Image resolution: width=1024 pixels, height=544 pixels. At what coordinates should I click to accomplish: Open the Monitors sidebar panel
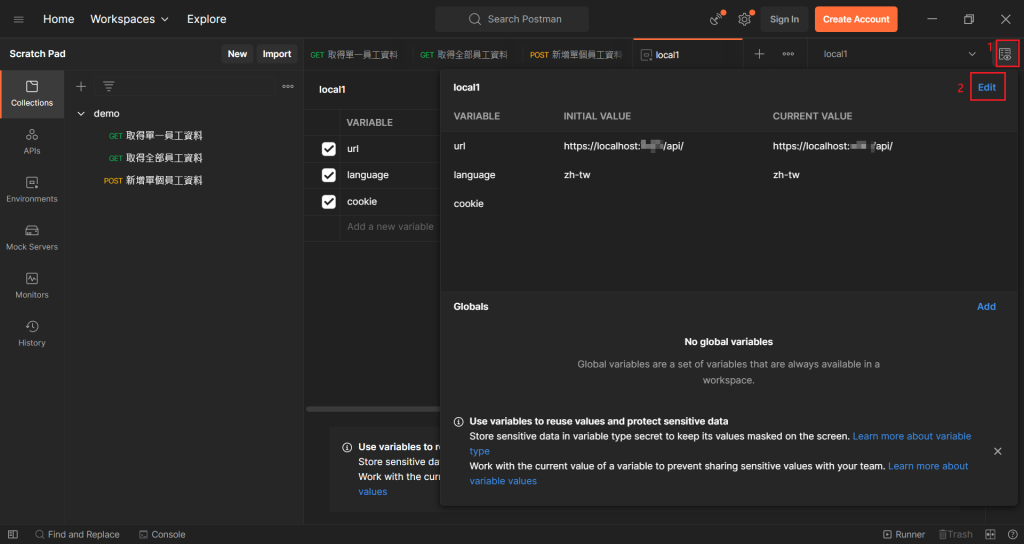pyautogui.click(x=32, y=286)
